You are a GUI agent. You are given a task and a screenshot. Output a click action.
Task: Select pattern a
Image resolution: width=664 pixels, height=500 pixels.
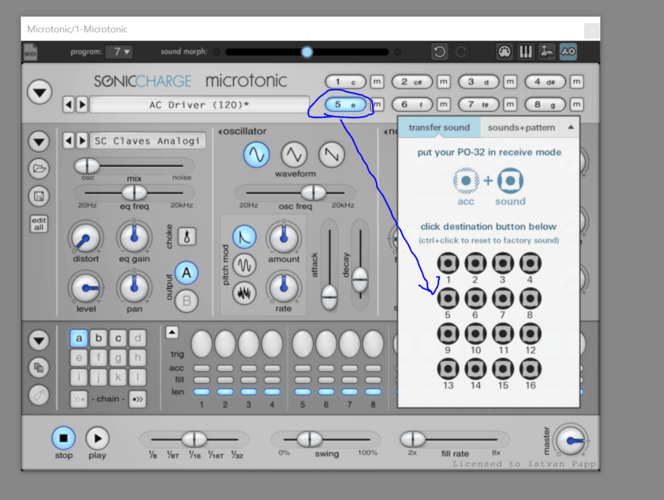click(79, 338)
